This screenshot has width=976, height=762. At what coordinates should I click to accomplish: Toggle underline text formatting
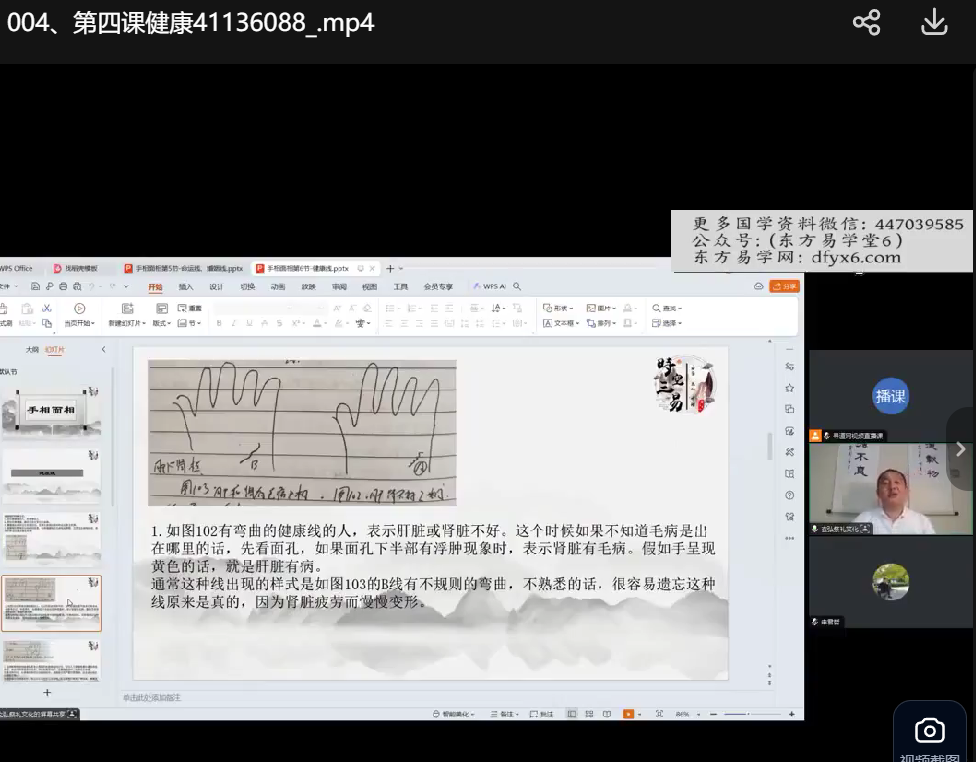click(x=247, y=324)
